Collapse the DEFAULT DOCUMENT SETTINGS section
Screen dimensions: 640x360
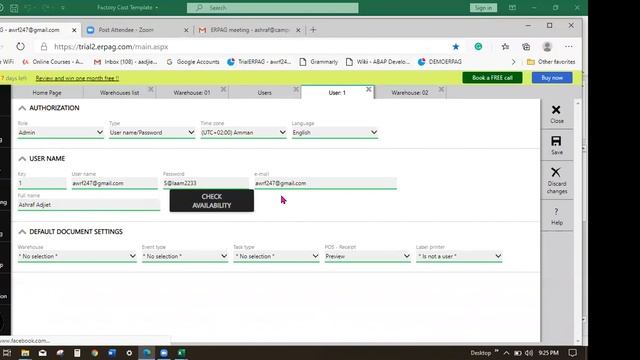click(22, 232)
